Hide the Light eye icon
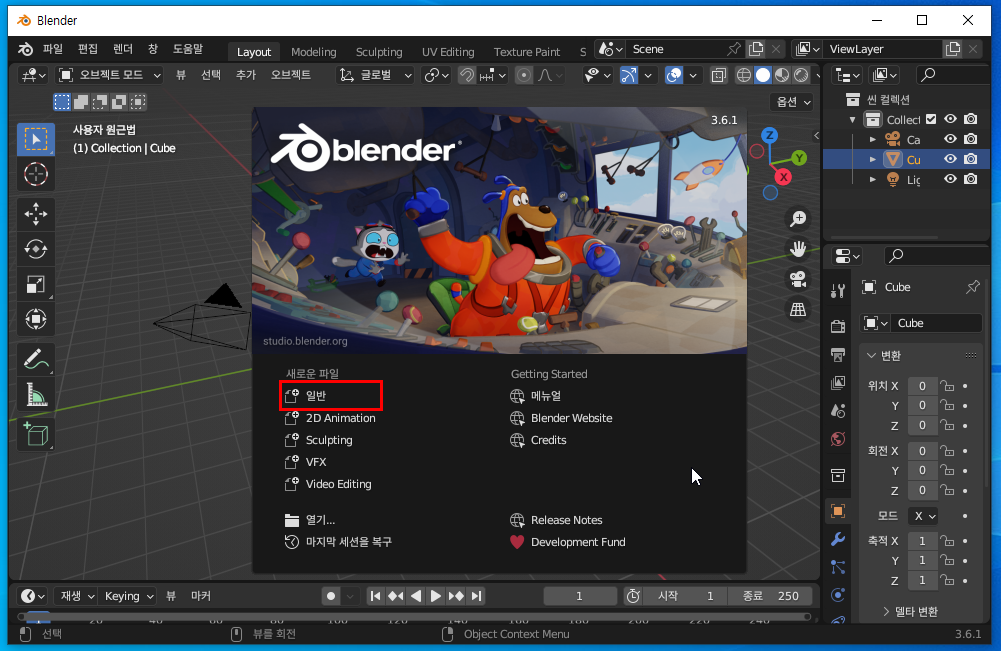 (x=951, y=179)
